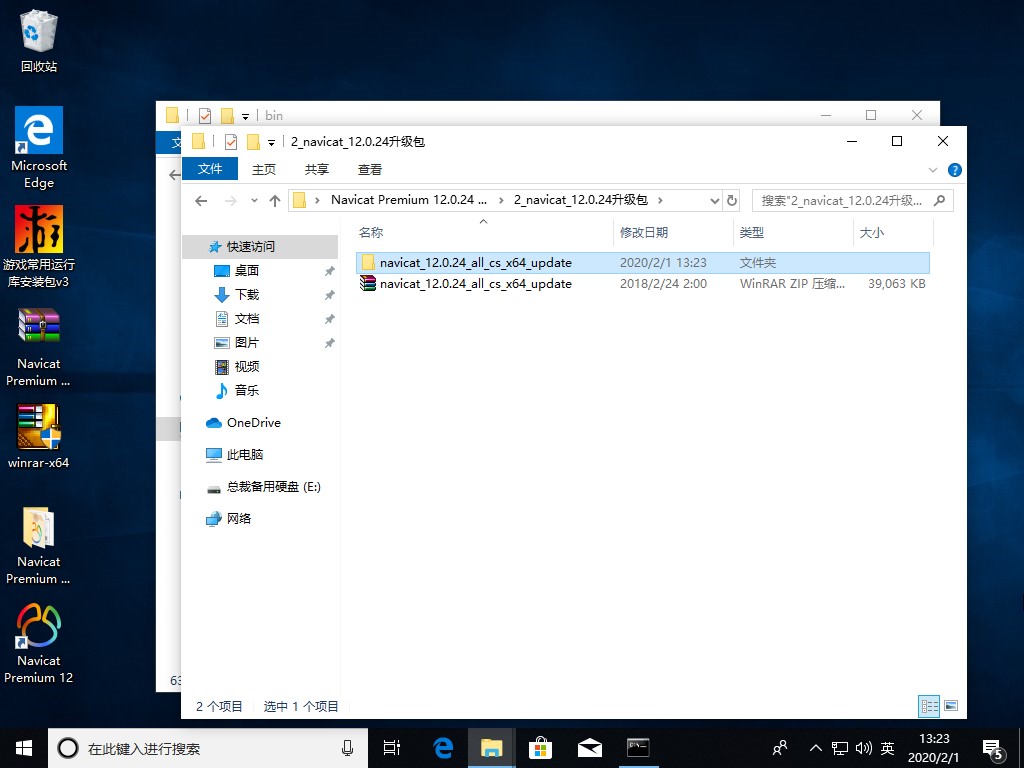This screenshot has width=1024, height=768.
Task: Click the bin window title bar behind
Action: coord(547,114)
